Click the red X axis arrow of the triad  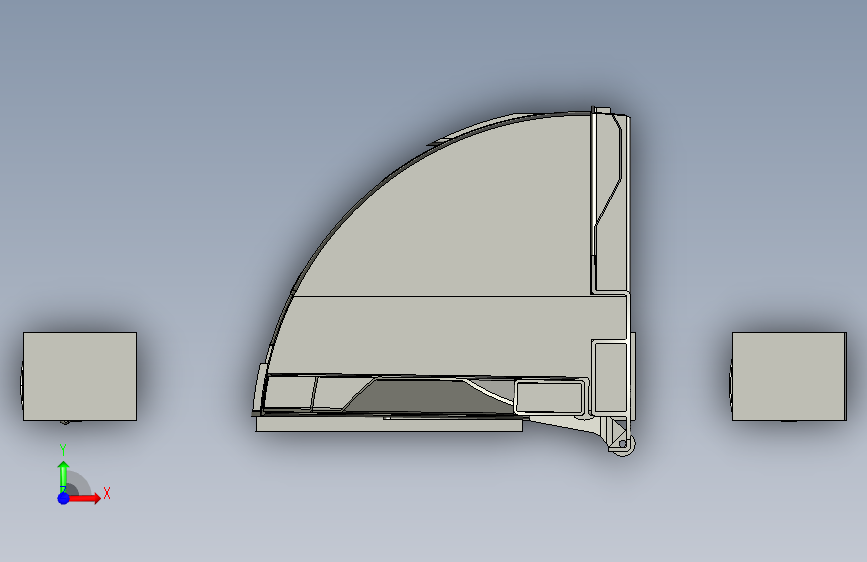[x=85, y=498]
